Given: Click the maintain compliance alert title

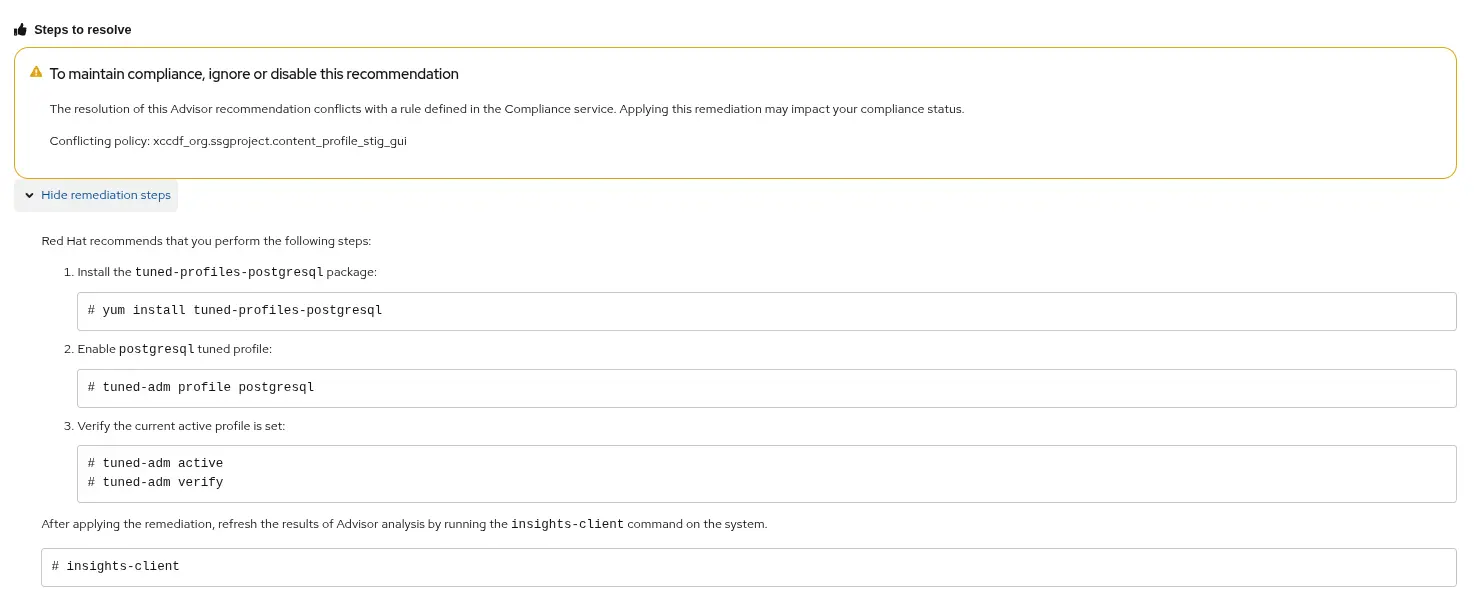Looking at the screenshot, I should [x=254, y=74].
